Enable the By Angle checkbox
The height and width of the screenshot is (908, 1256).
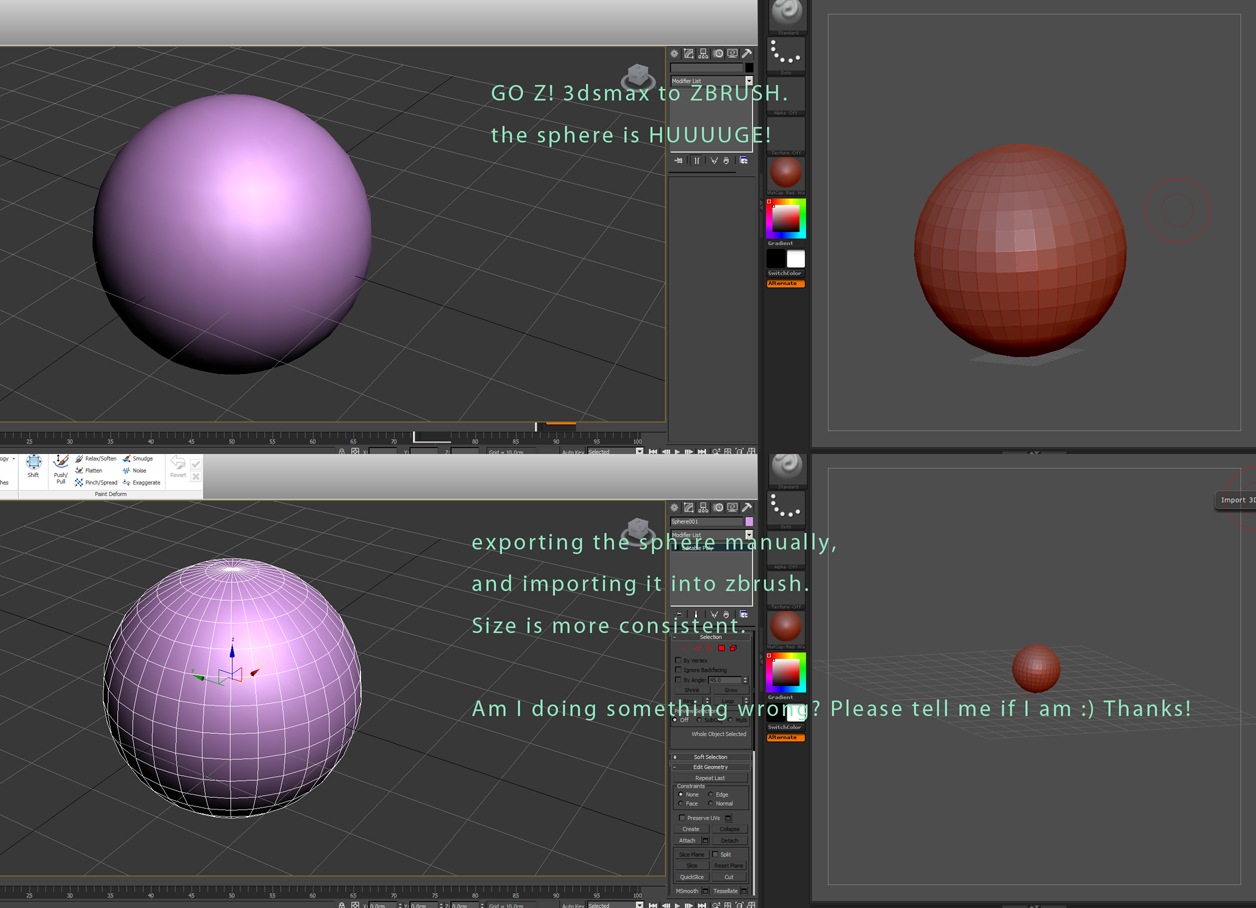pos(679,680)
